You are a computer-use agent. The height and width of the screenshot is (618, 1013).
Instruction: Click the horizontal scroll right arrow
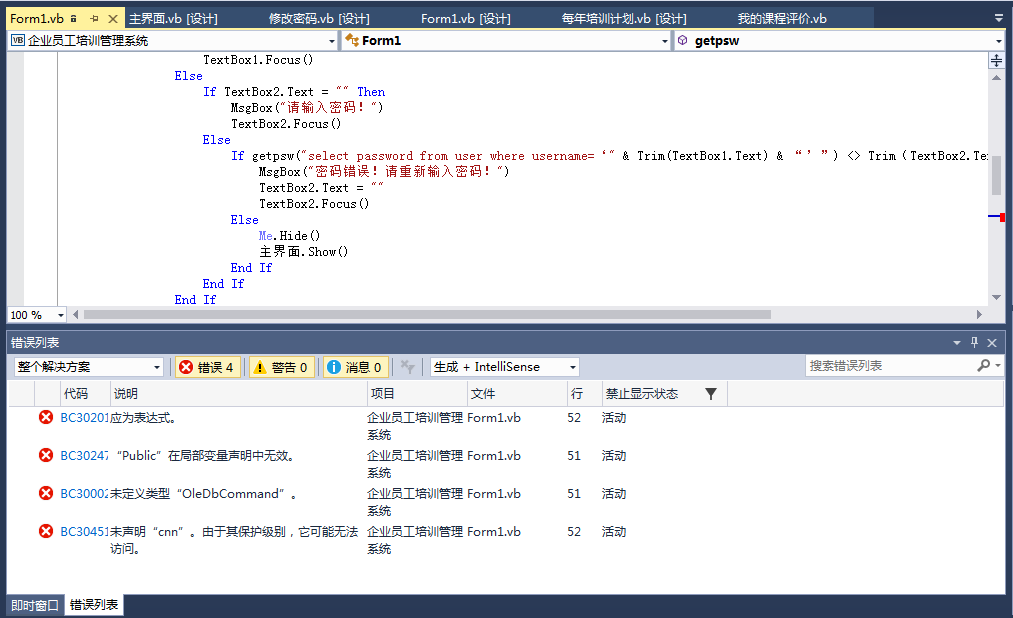tap(979, 314)
